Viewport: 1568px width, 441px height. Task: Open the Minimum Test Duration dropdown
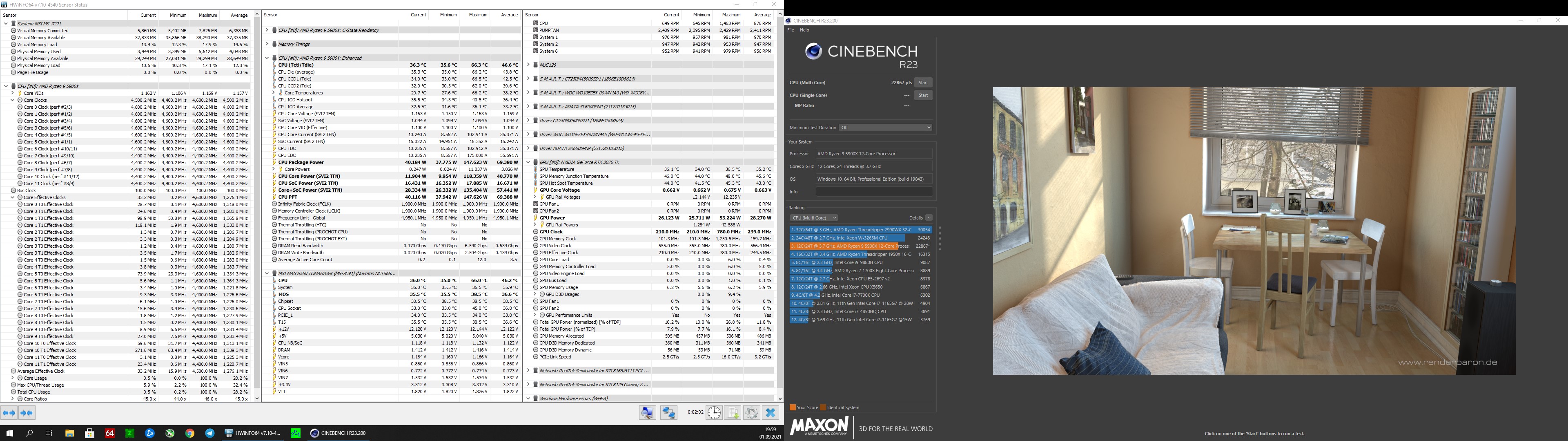(885, 127)
